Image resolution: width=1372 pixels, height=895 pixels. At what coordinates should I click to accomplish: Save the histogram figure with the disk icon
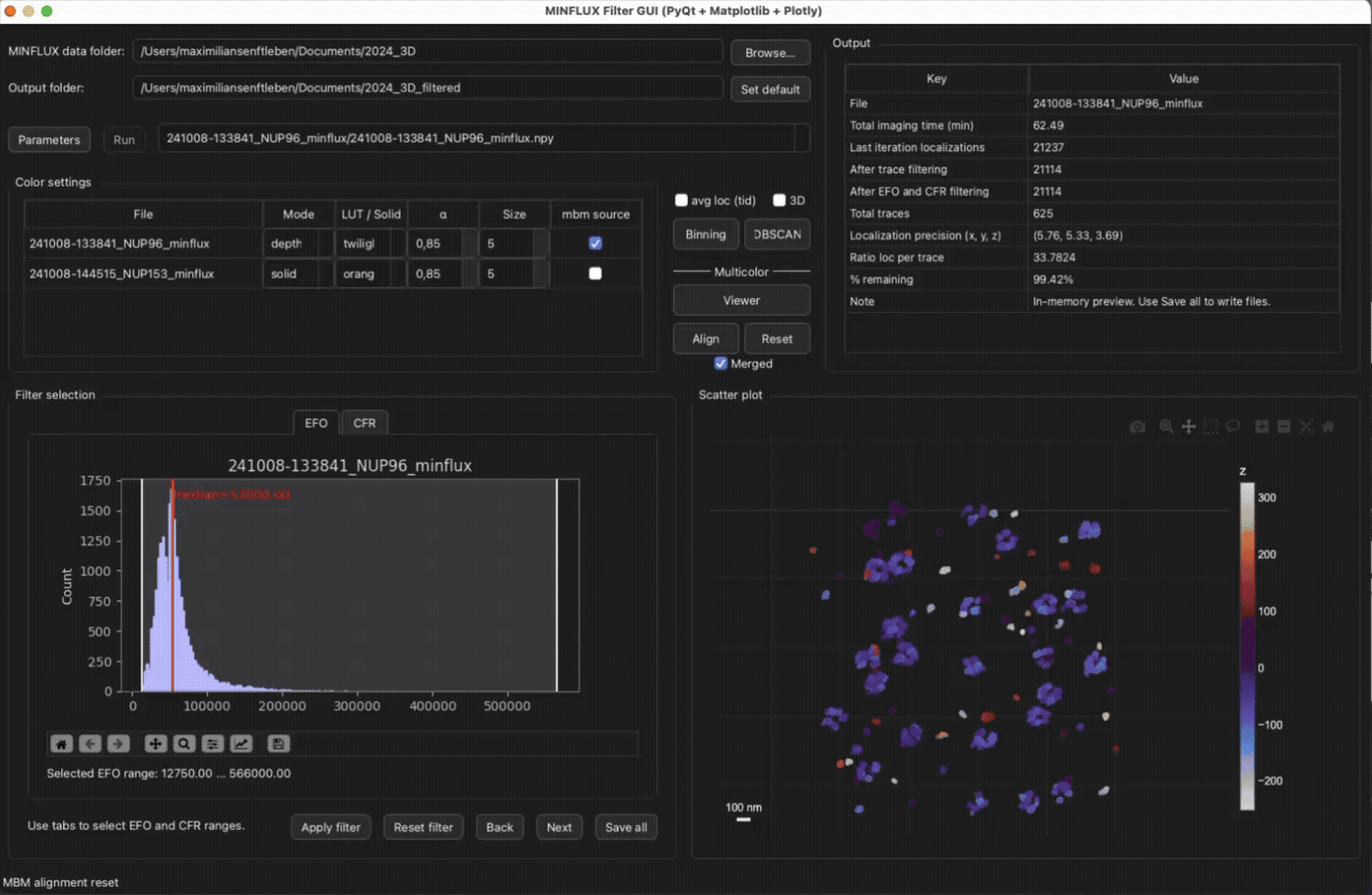point(279,744)
